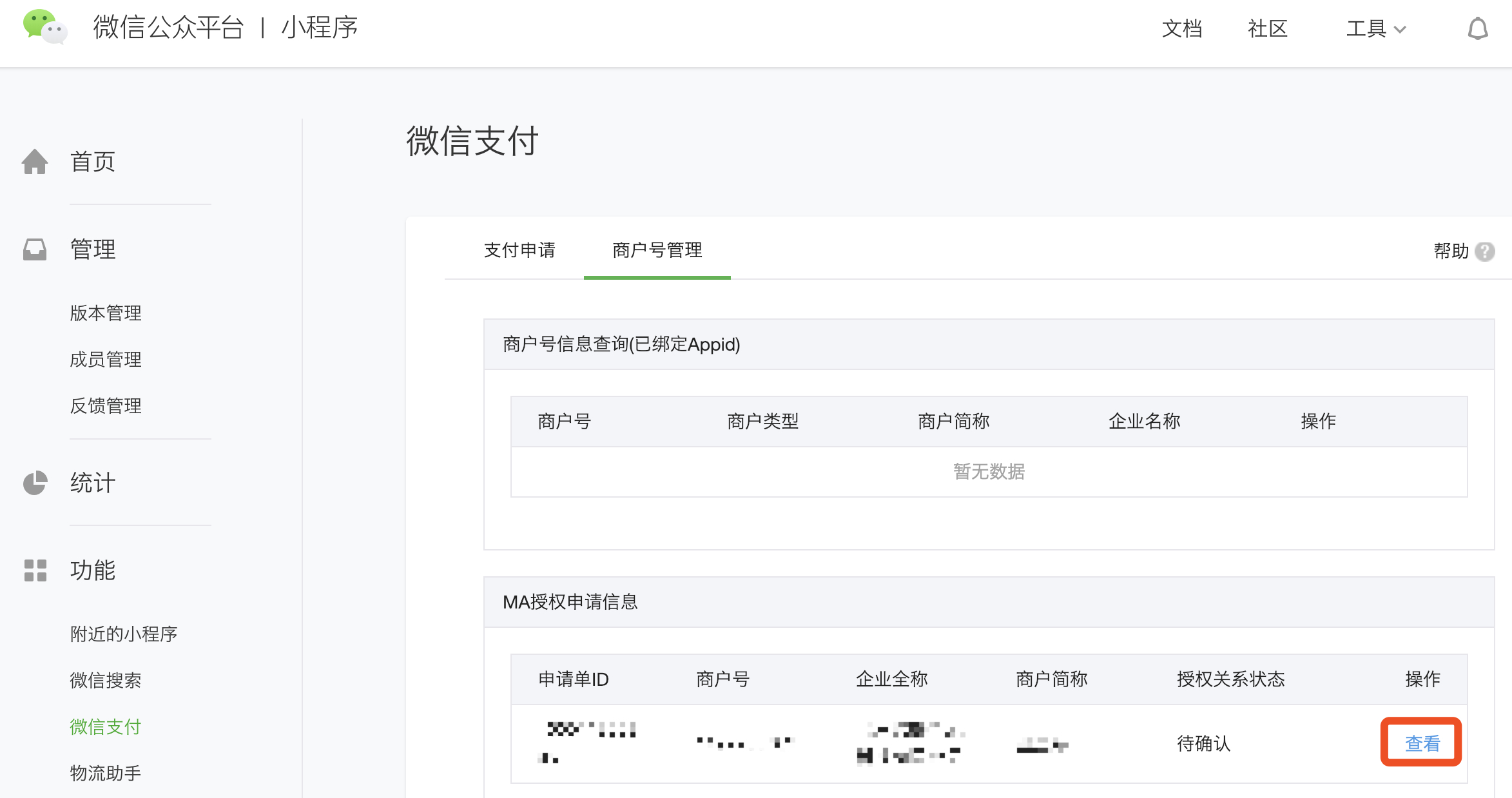Navigate to 成员管理
Image resolution: width=1512 pixels, height=798 pixels.
[x=106, y=360]
